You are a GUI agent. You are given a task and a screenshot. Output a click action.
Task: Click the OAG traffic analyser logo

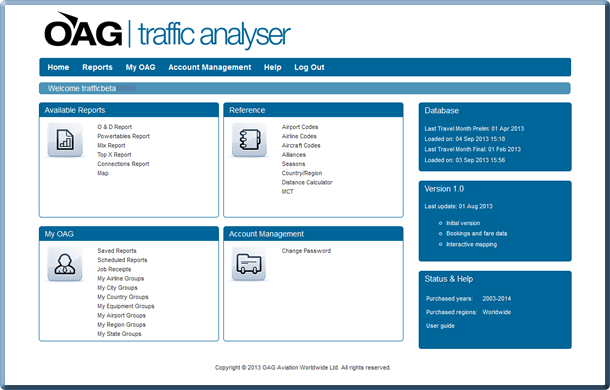pyautogui.click(x=167, y=30)
